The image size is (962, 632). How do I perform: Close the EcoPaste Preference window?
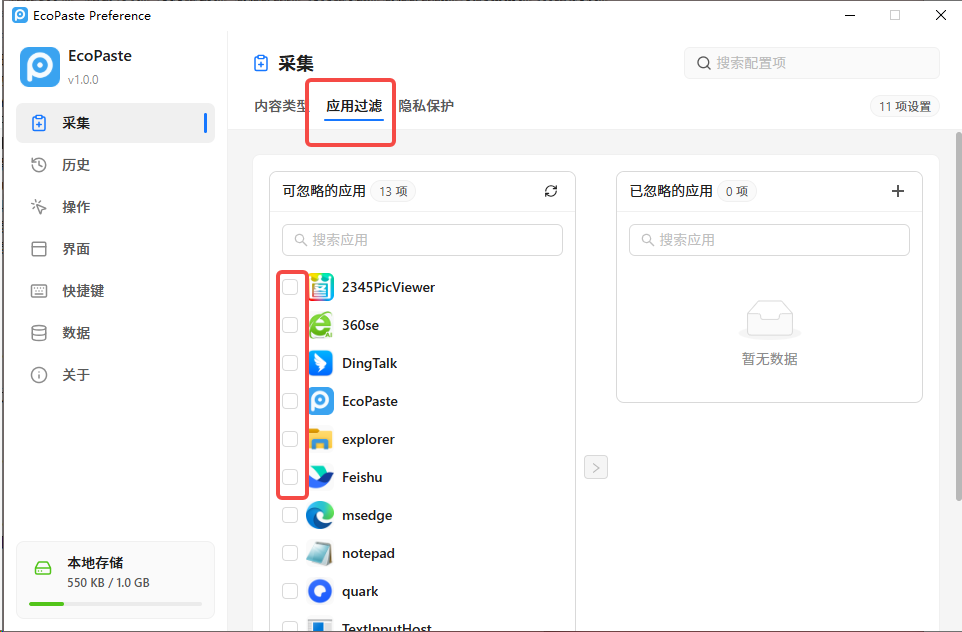[x=941, y=15]
